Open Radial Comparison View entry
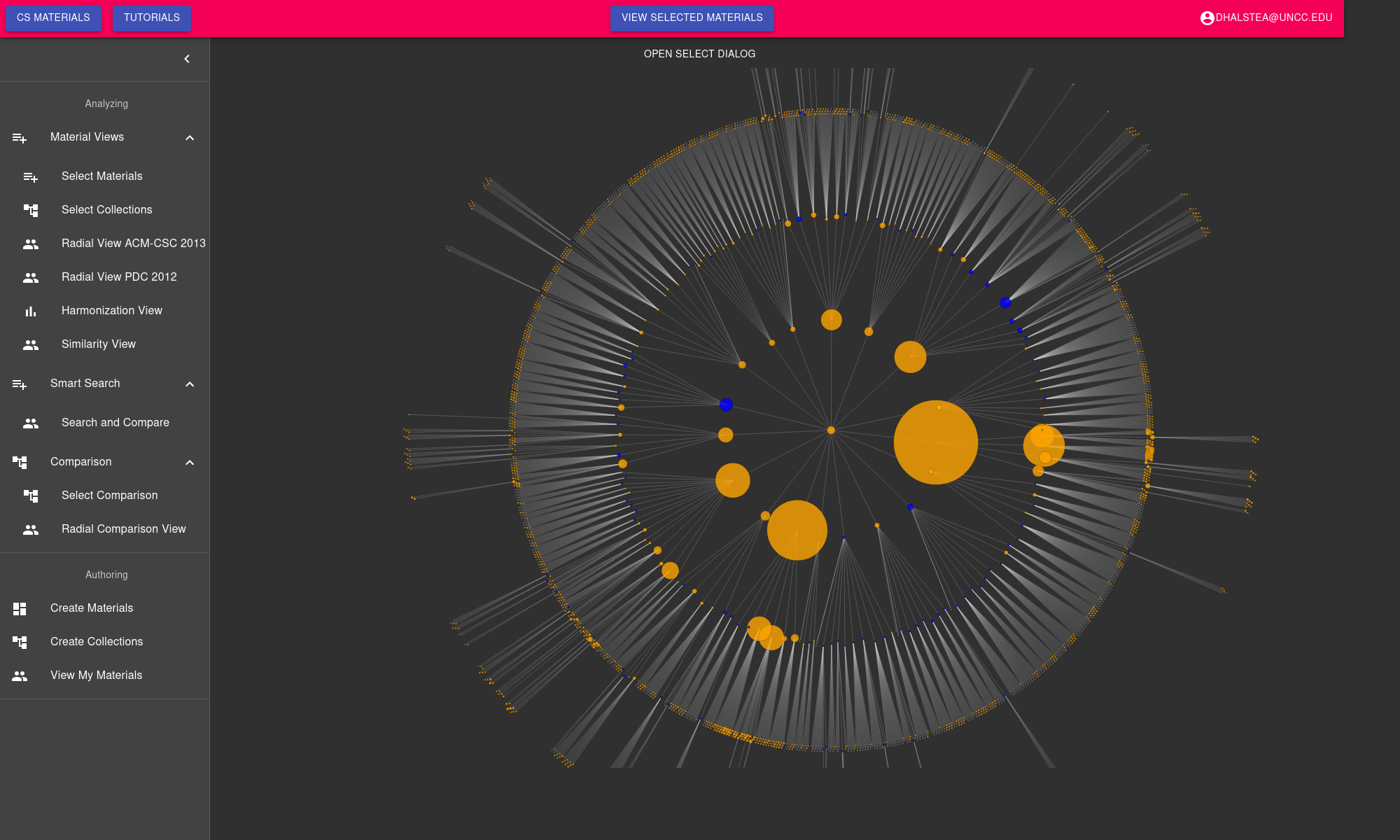Image resolution: width=1400 pixels, height=840 pixels. click(123, 529)
